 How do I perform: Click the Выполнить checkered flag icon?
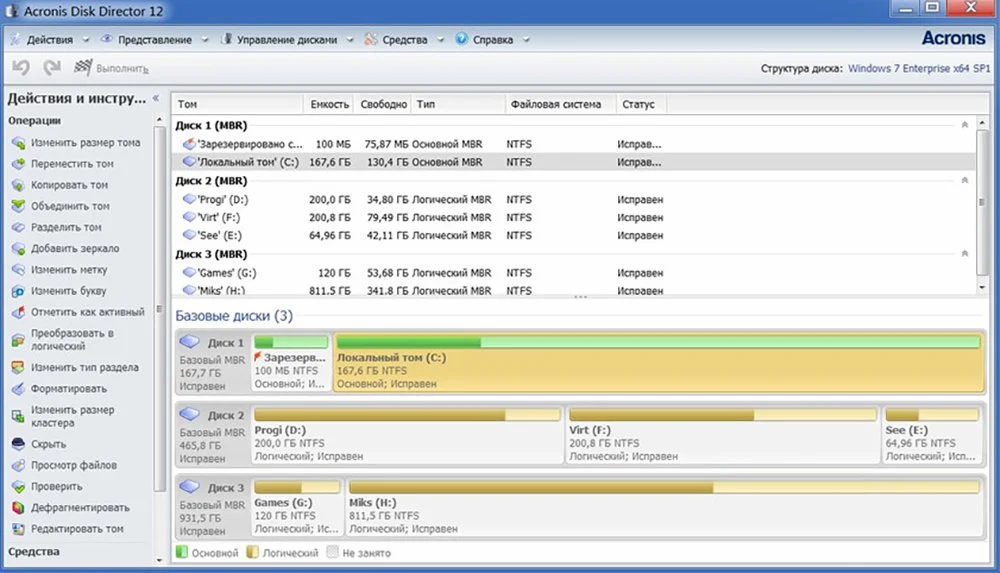pos(83,67)
